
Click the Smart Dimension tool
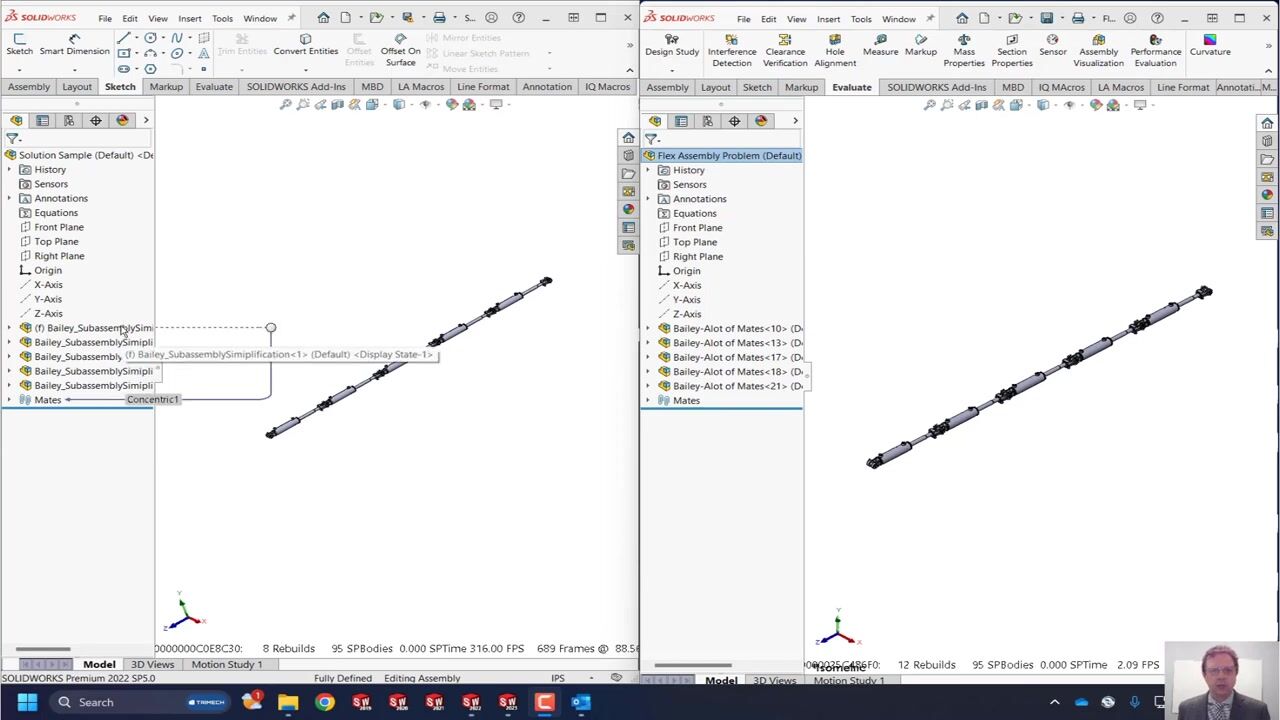pyautogui.click(x=74, y=45)
